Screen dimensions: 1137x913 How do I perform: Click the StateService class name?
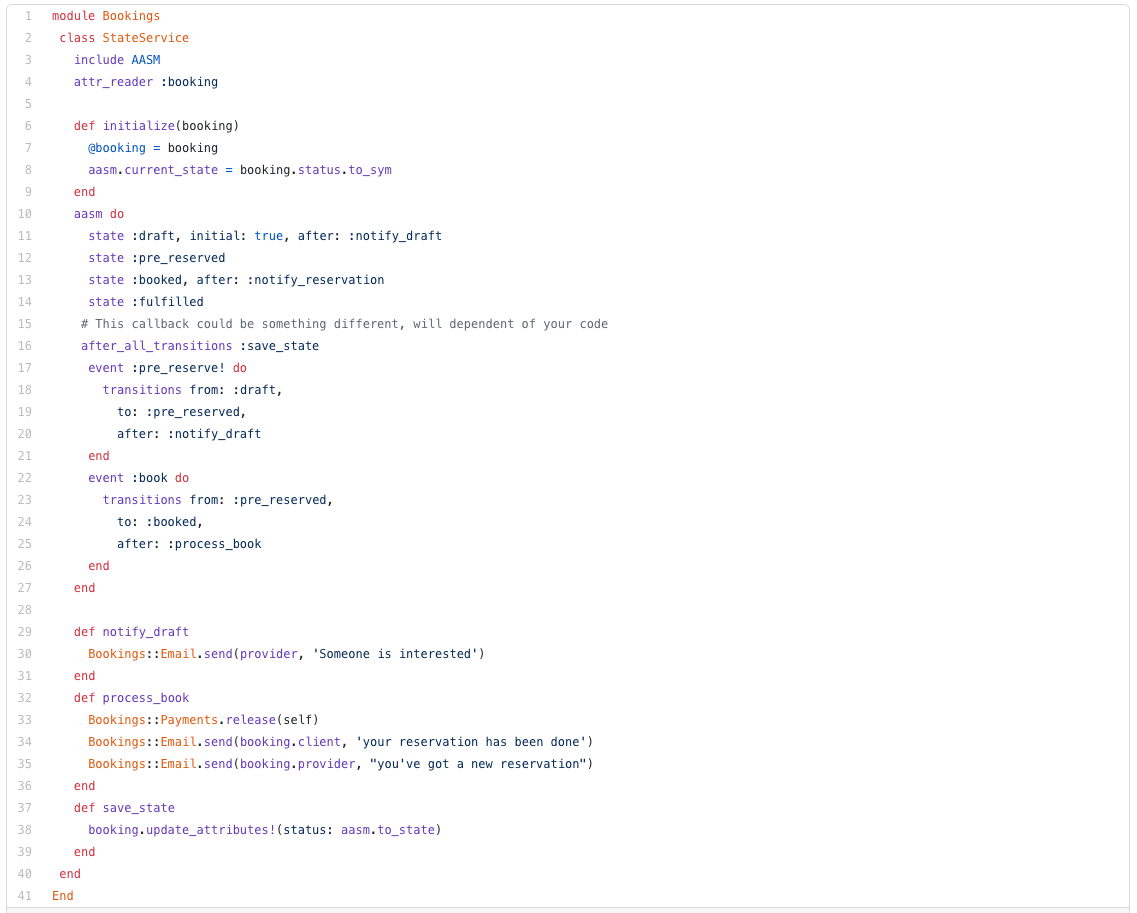pos(145,38)
